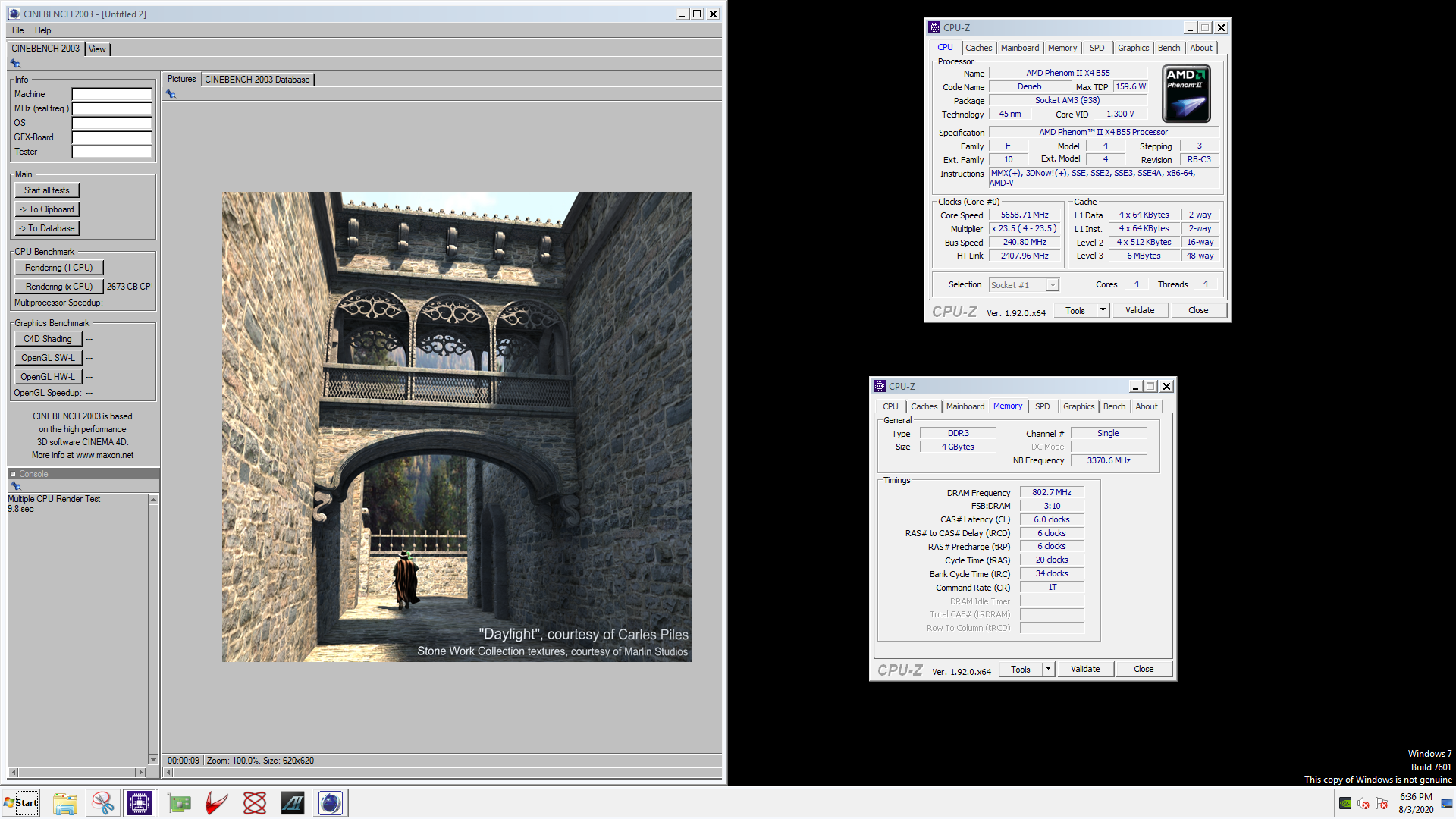Run the Rendering (x CPU) benchmark
Screen dimensions: 1456x819
pos(59,287)
